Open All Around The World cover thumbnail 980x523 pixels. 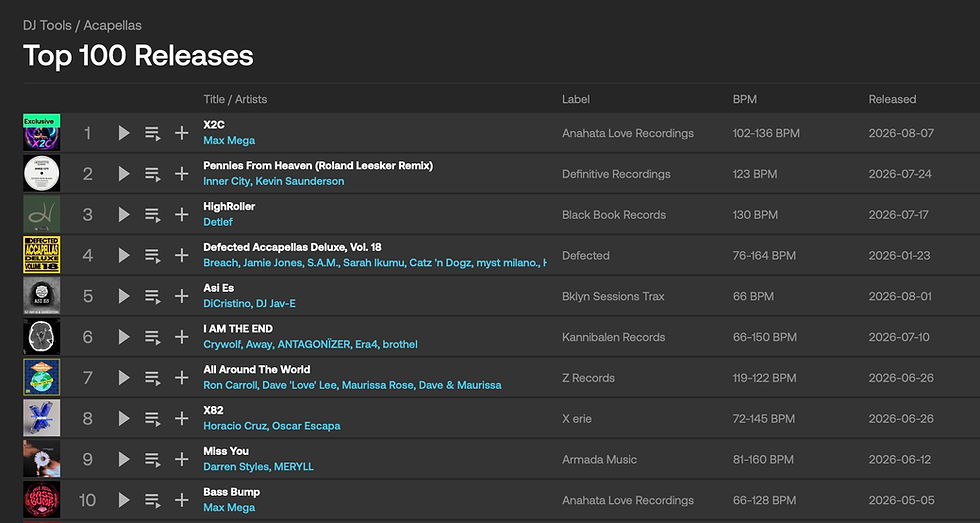click(x=42, y=377)
